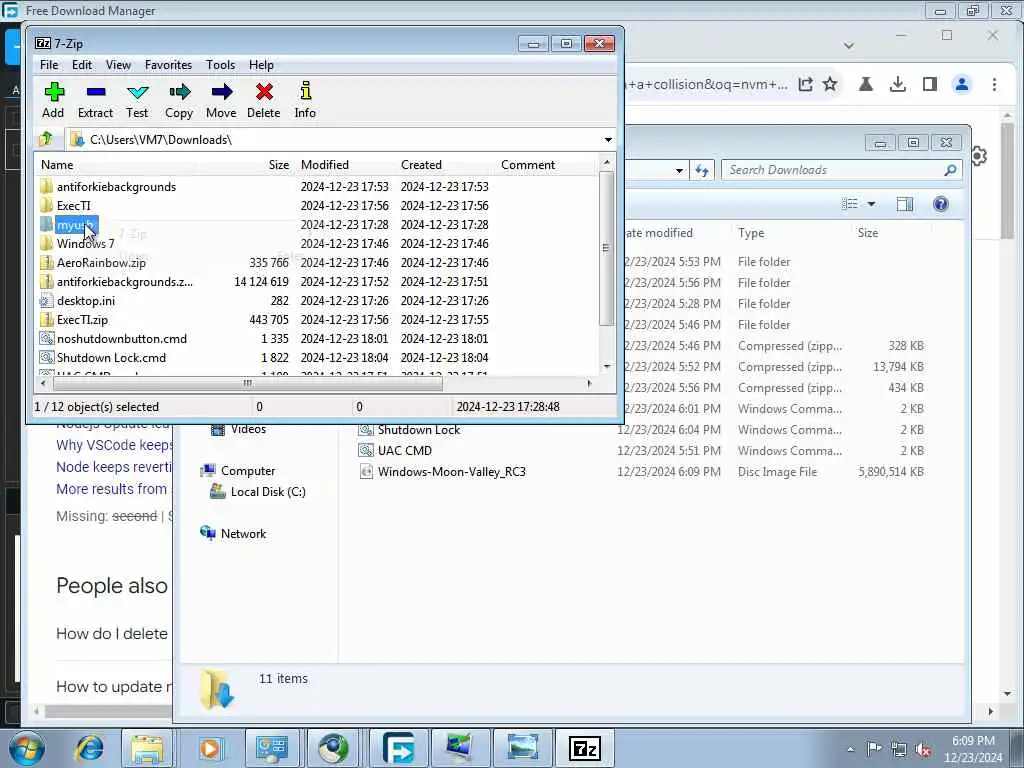The image size is (1024, 768).
Task: Open the browser profile avatar icon
Action: [962, 84]
